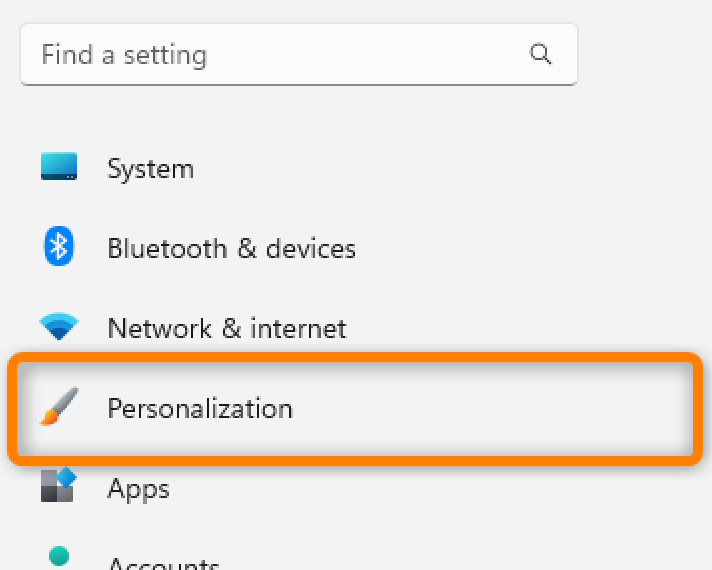712x570 pixels.
Task: Open the Accounts settings page
Action: pyautogui.click(x=163, y=562)
